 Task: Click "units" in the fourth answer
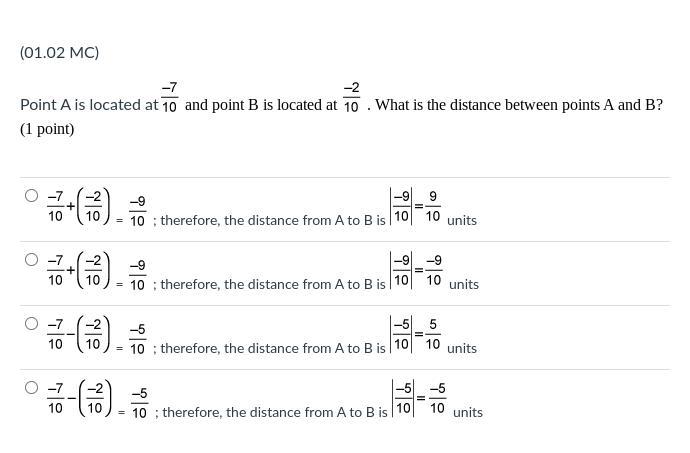(x=468, y=412)
